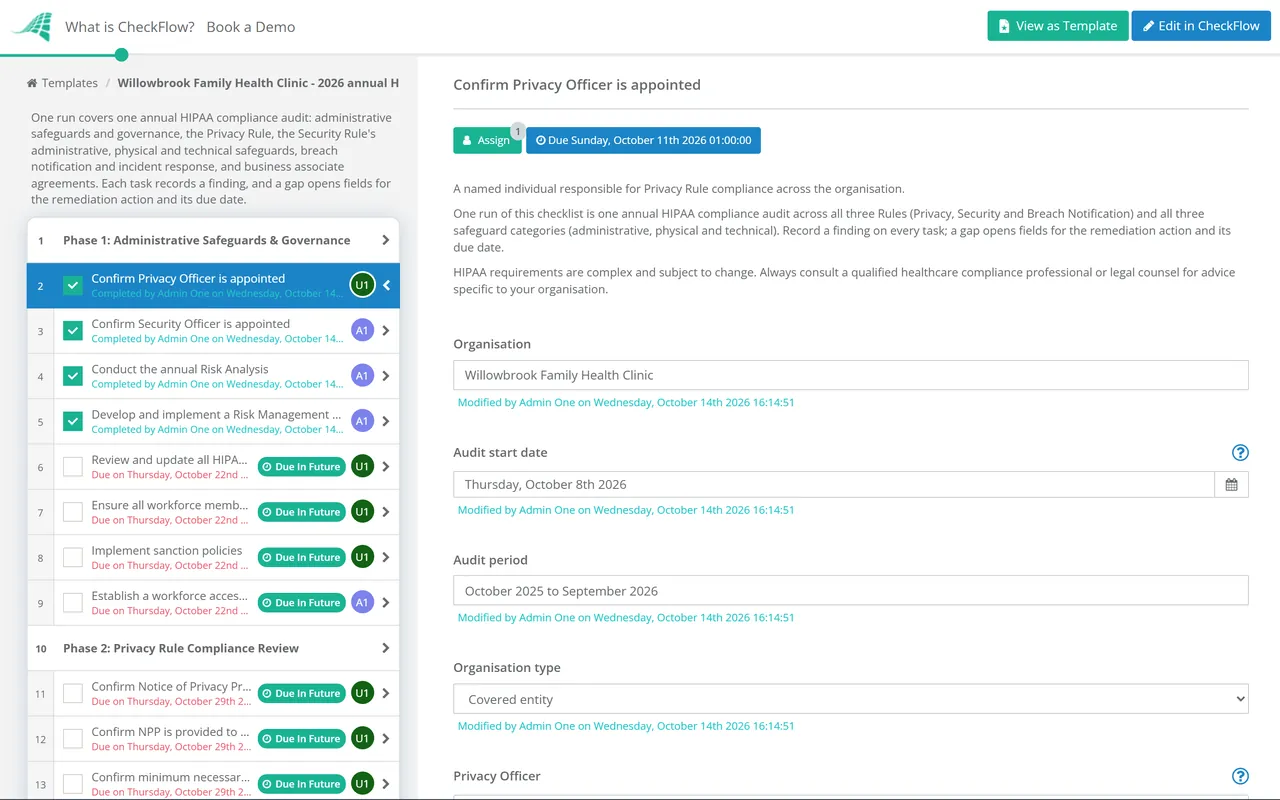Open annual Risk Analysis task via chevron
1280x800 pixels.
click(386, 376)
